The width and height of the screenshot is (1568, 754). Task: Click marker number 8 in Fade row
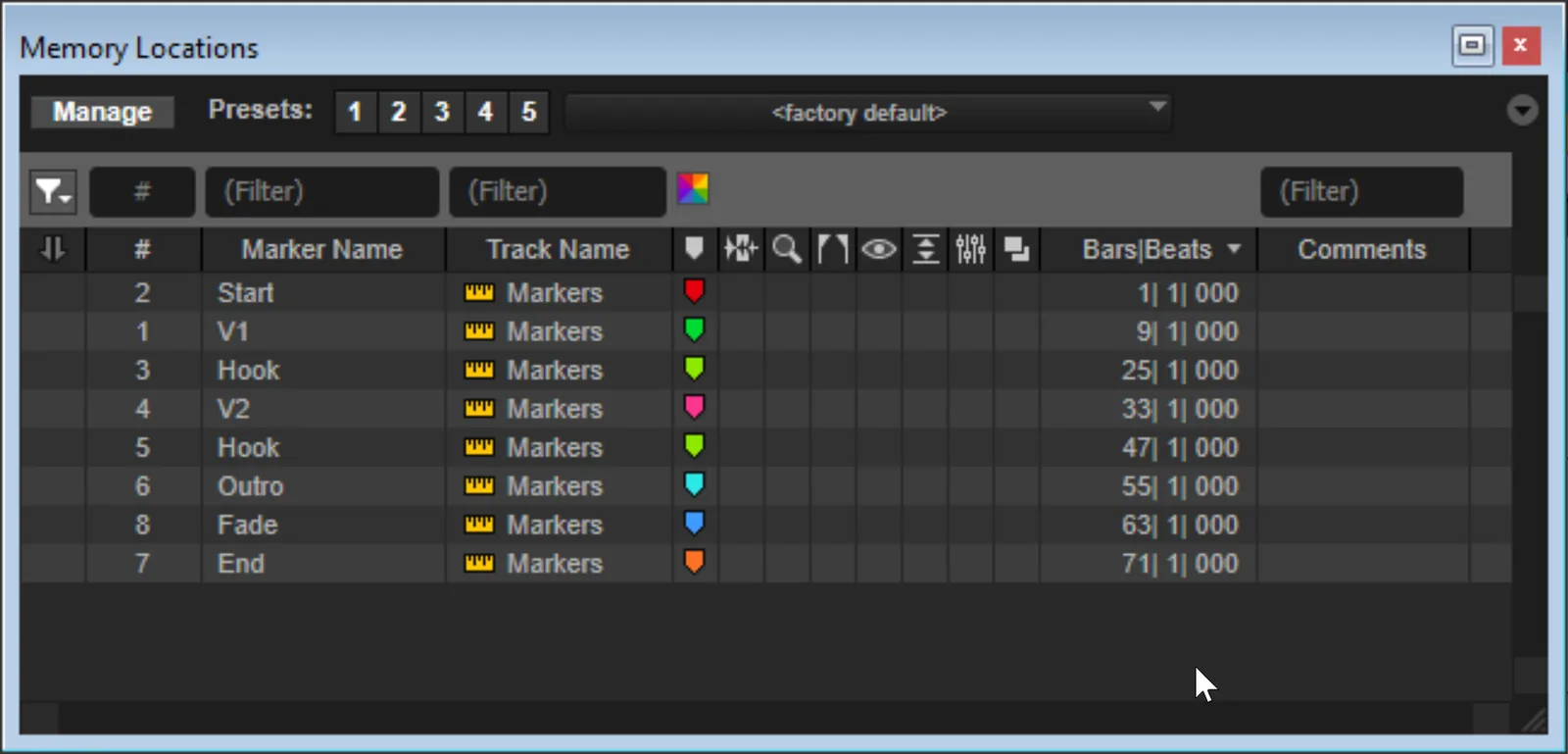point(143,525)
